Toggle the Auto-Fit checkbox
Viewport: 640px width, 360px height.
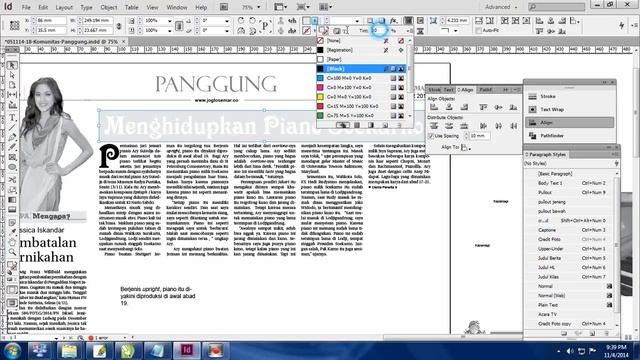point(478,31)
